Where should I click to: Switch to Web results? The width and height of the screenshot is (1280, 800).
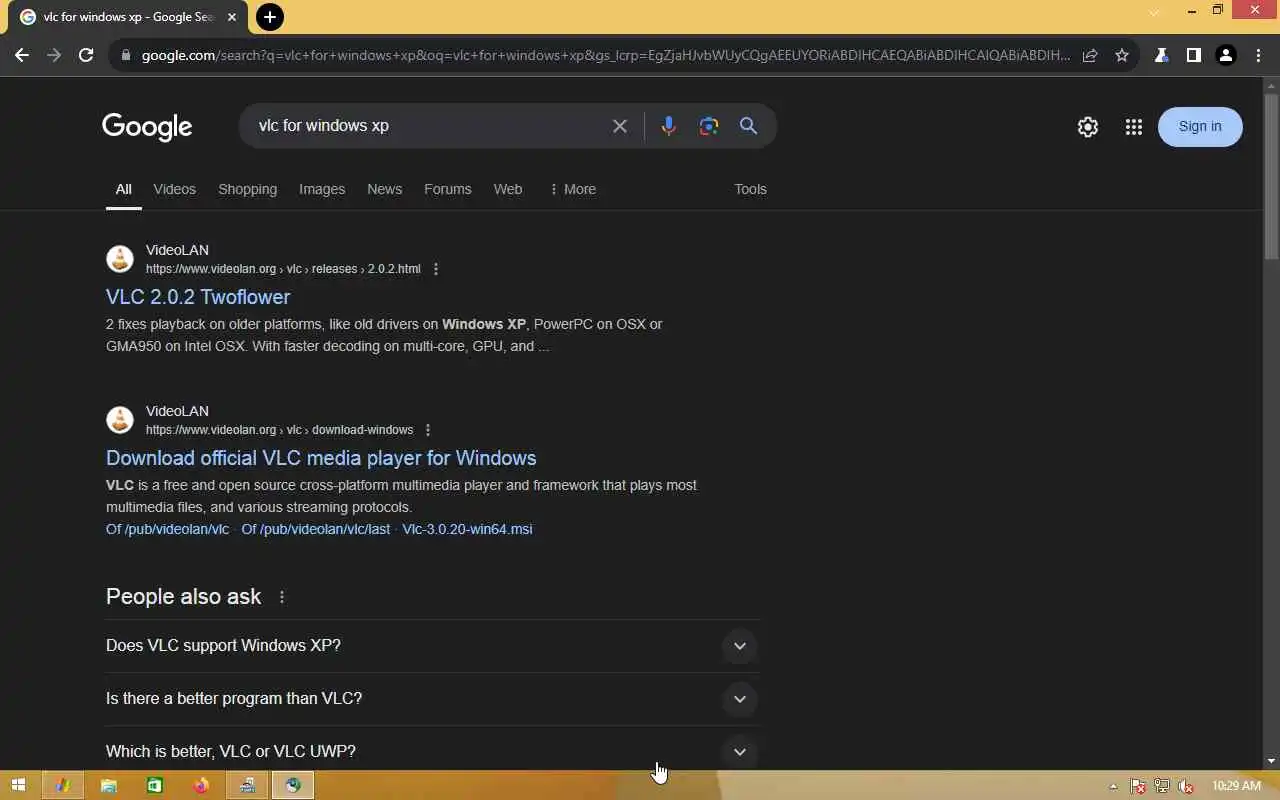pos(508,189)
